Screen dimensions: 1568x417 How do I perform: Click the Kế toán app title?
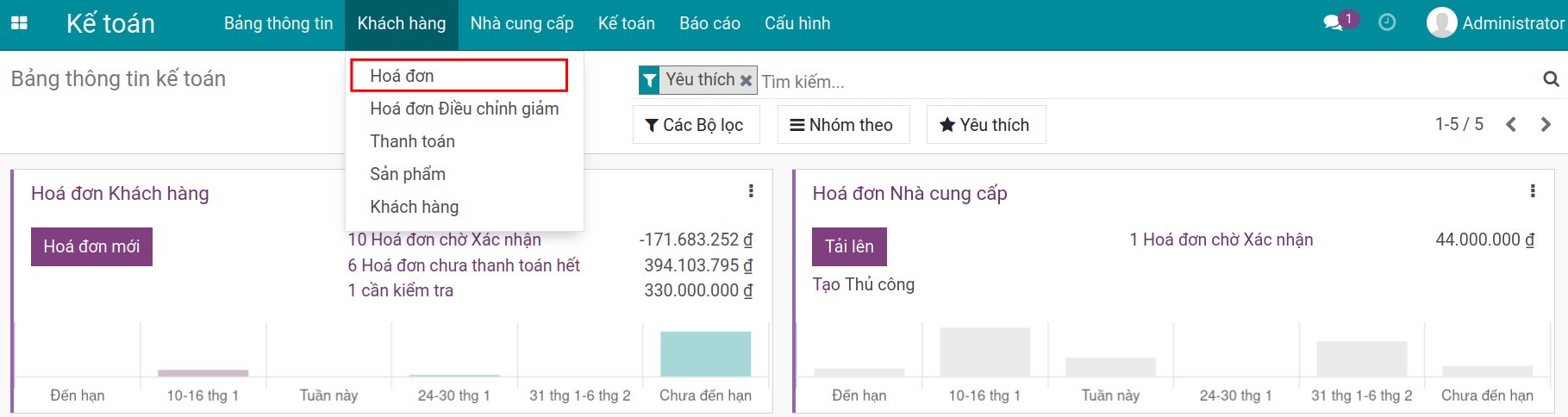coord(110,23)
